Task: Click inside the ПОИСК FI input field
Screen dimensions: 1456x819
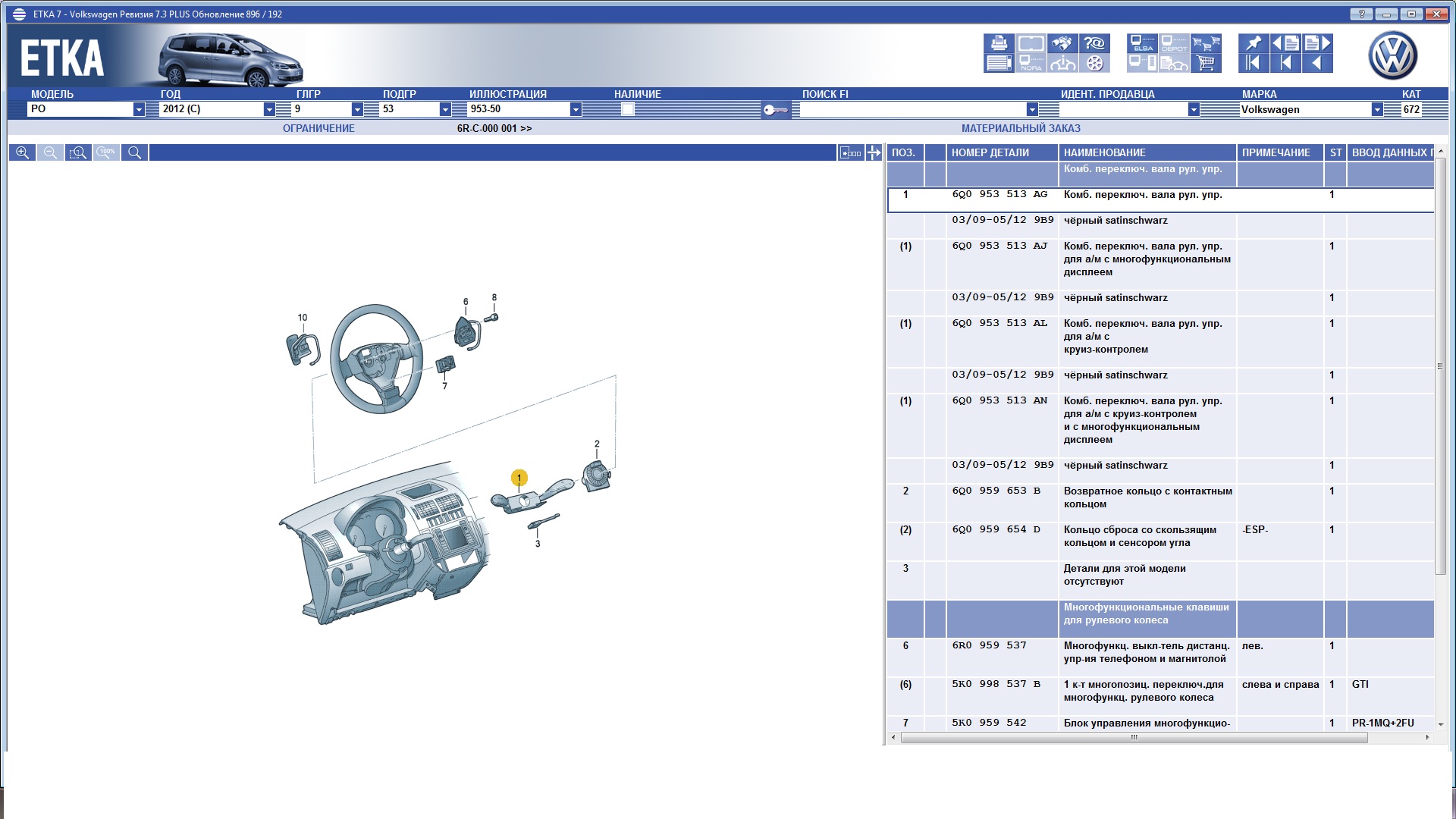Action: (x=913, y=109)
